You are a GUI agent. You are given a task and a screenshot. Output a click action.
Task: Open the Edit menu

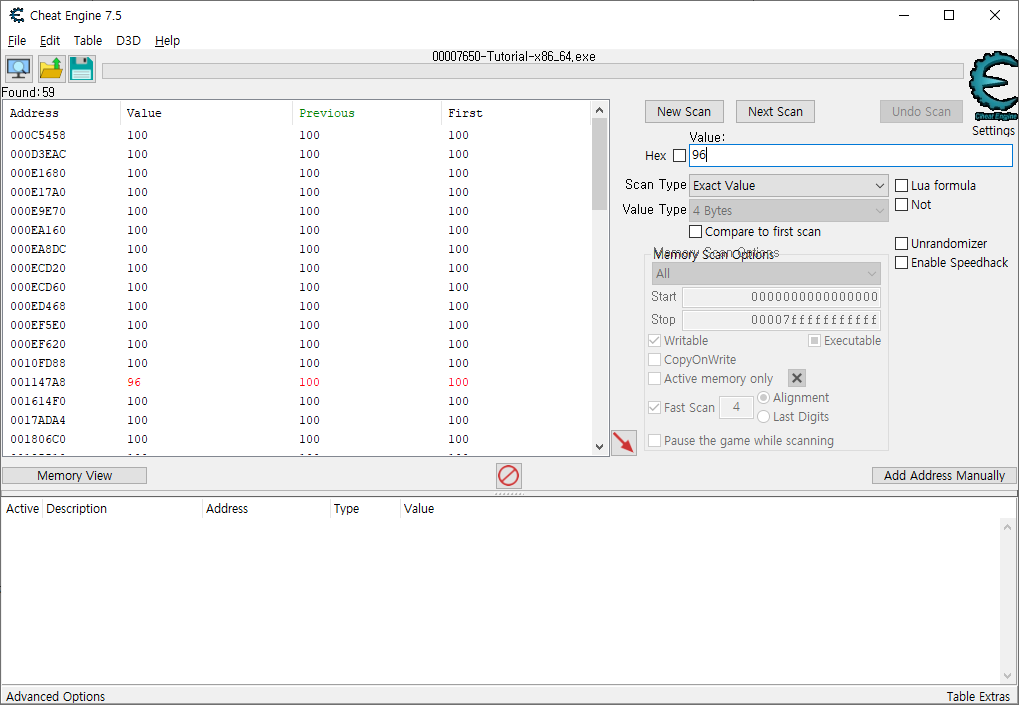click(x=50, y=40)
